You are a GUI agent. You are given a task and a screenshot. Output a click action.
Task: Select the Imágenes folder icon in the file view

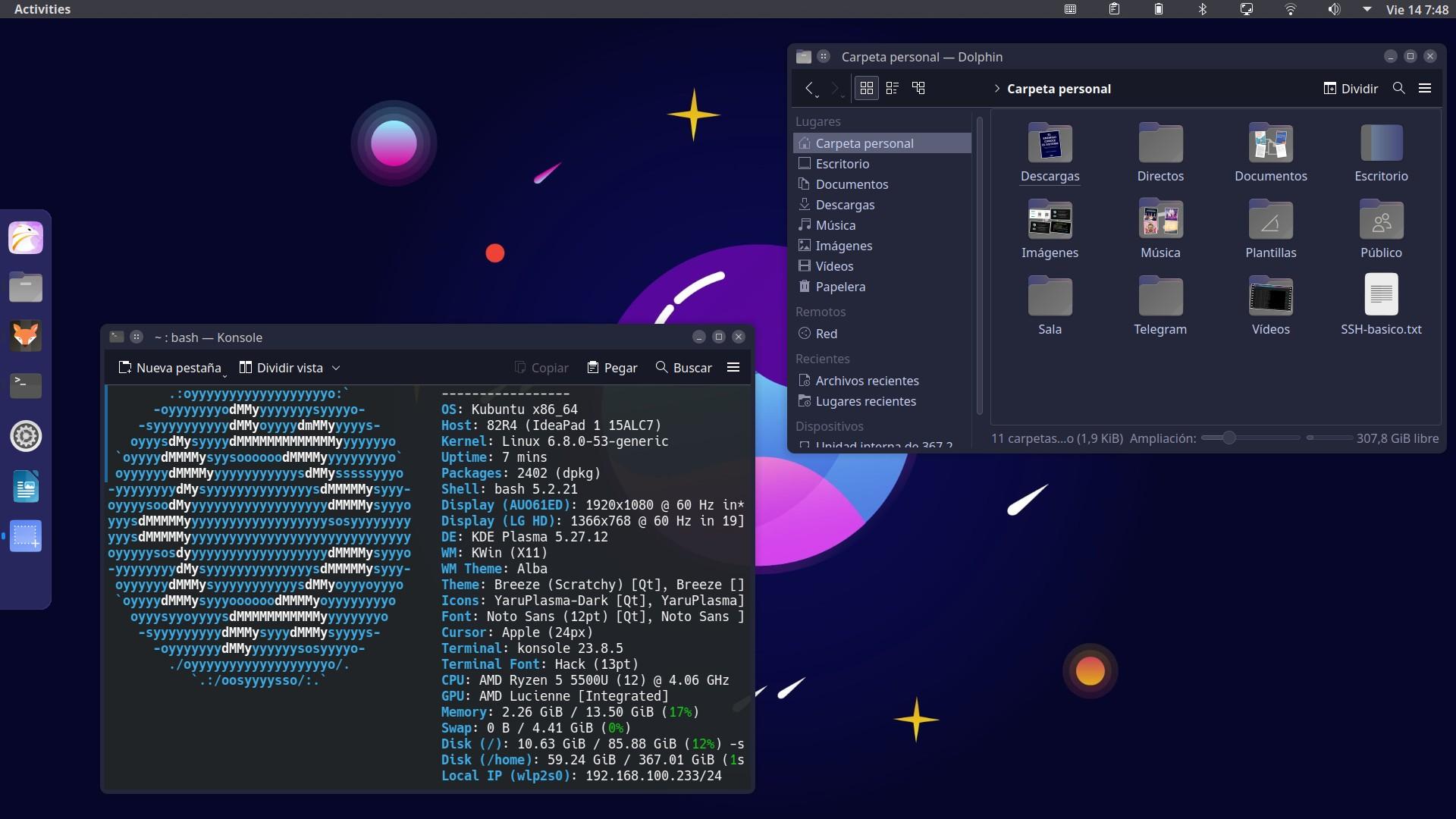click(x=1050, y=219)
